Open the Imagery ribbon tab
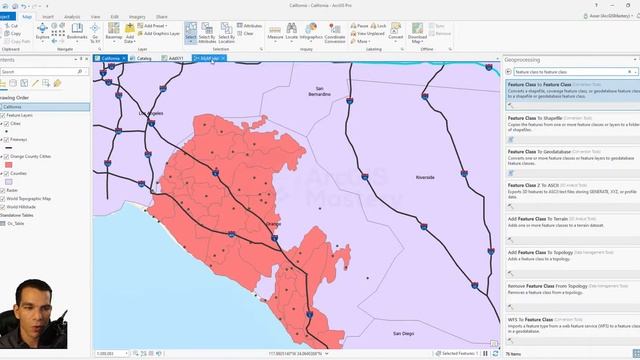The image size is (640, 360). 137,17
